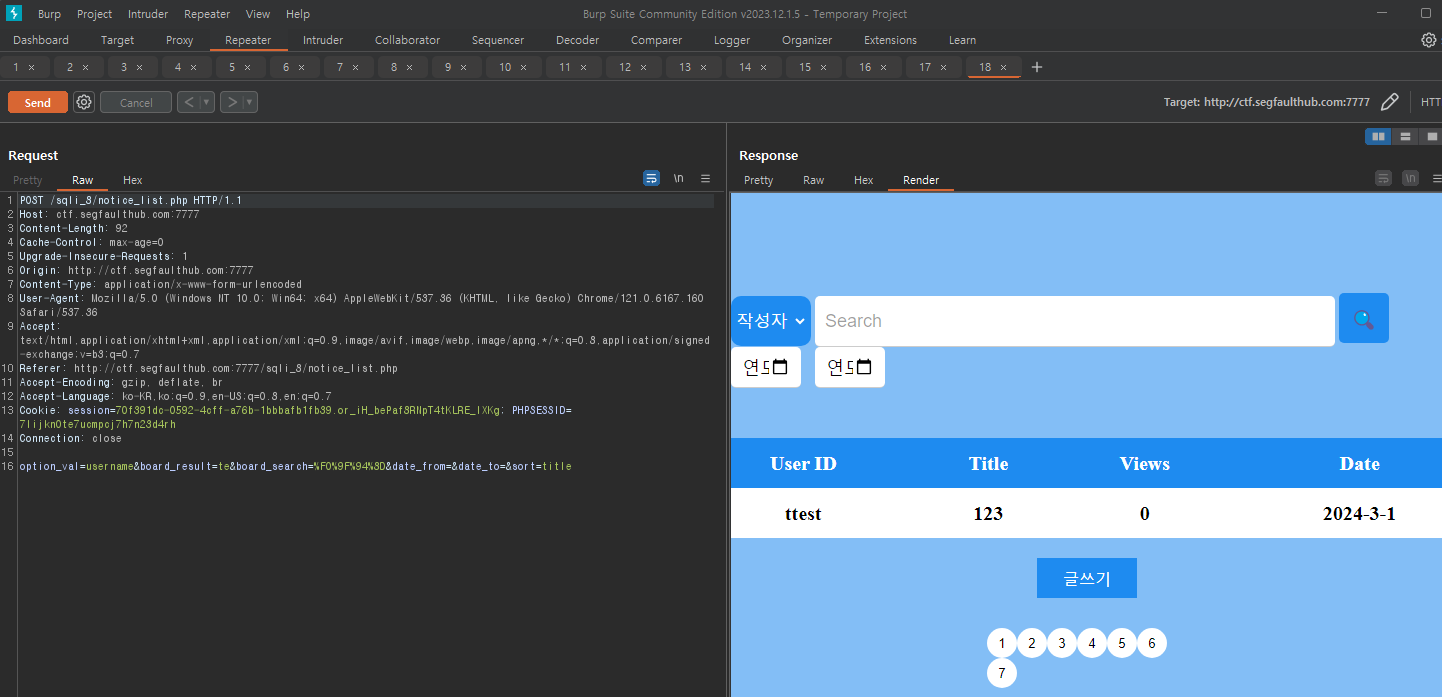
Task: Click the orange Send button
Action: (37, 102)
